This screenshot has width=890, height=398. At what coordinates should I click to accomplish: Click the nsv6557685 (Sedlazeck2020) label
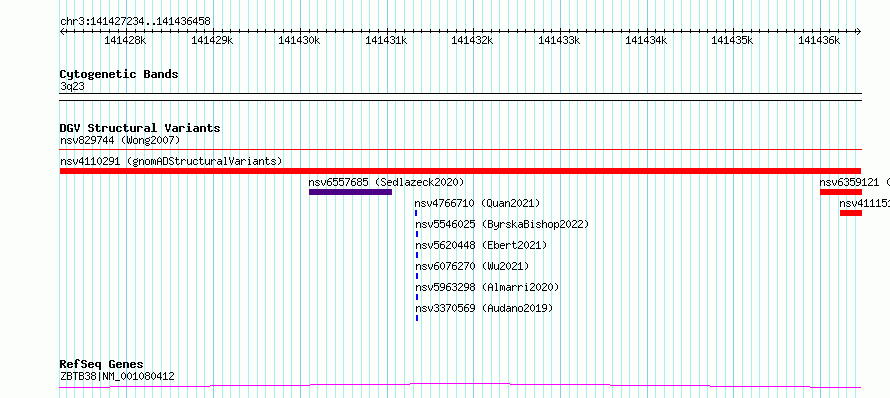pyautogui.click(x=387, y=182)
